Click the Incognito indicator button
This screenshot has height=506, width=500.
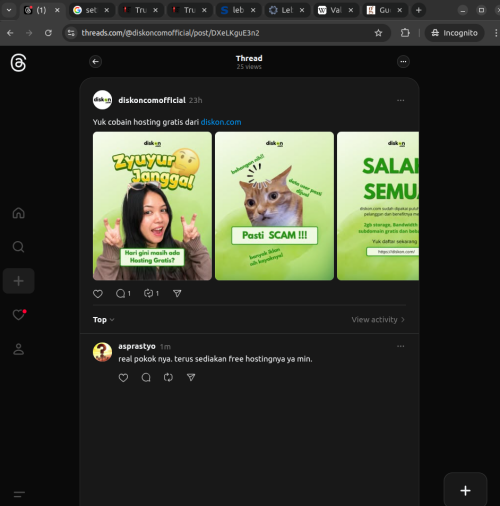pyautogui.click(x=454, y=33)
